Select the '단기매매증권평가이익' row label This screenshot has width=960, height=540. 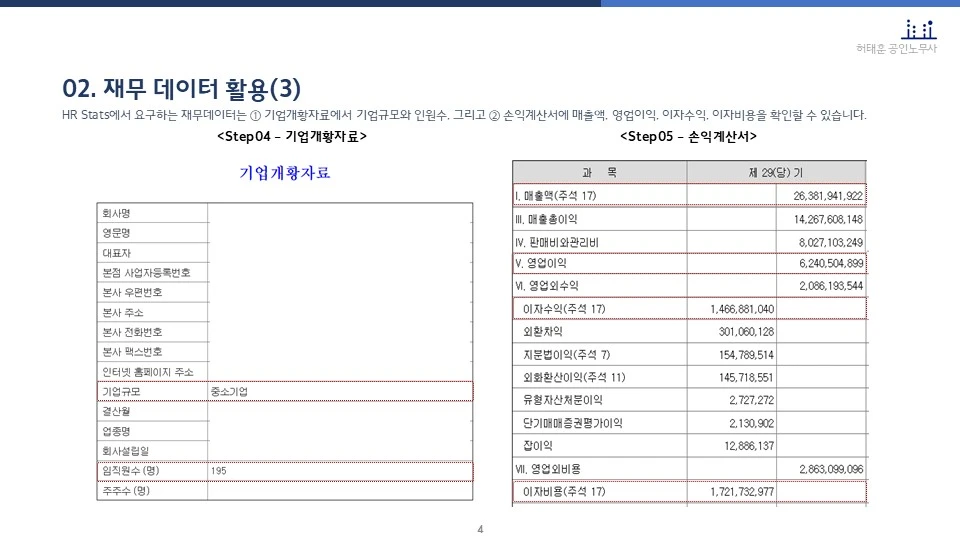(572, 423)
